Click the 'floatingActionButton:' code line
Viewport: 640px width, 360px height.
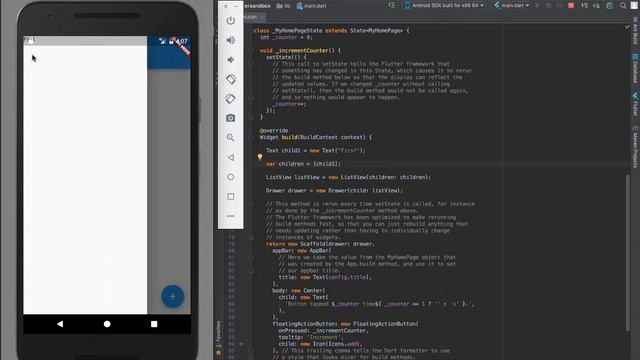tap(345, 324)
